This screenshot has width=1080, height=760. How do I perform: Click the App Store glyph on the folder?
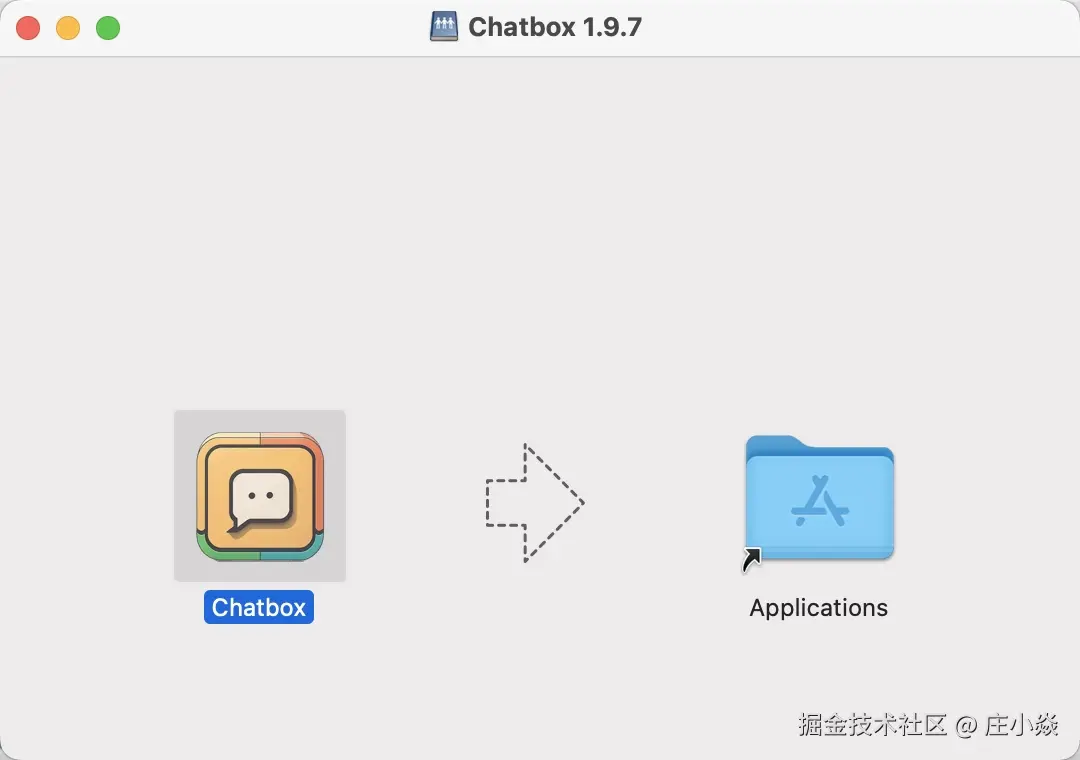[820, 501]
